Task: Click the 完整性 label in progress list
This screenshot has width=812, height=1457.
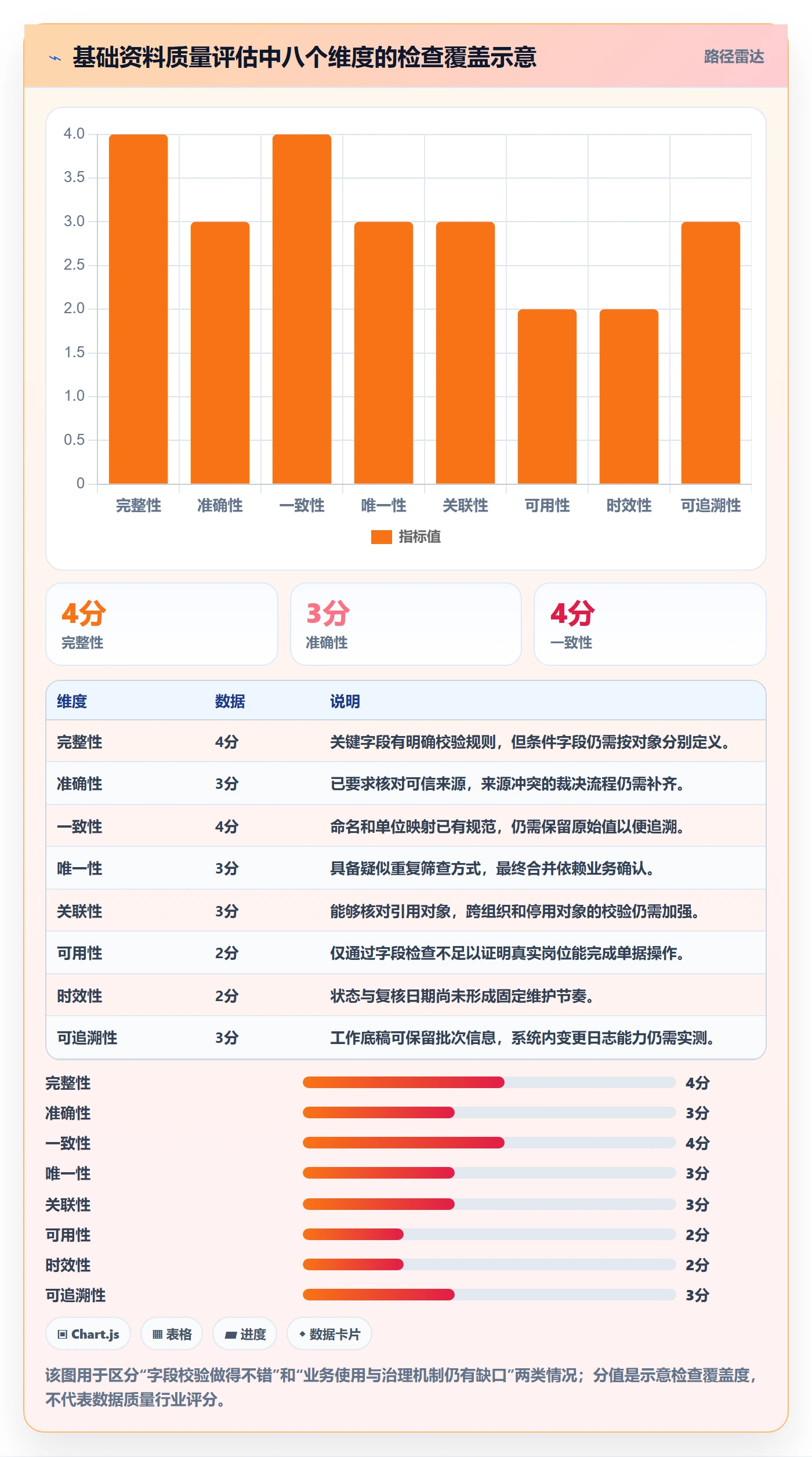Action: pyautogui.click(x=68, y=1083)
